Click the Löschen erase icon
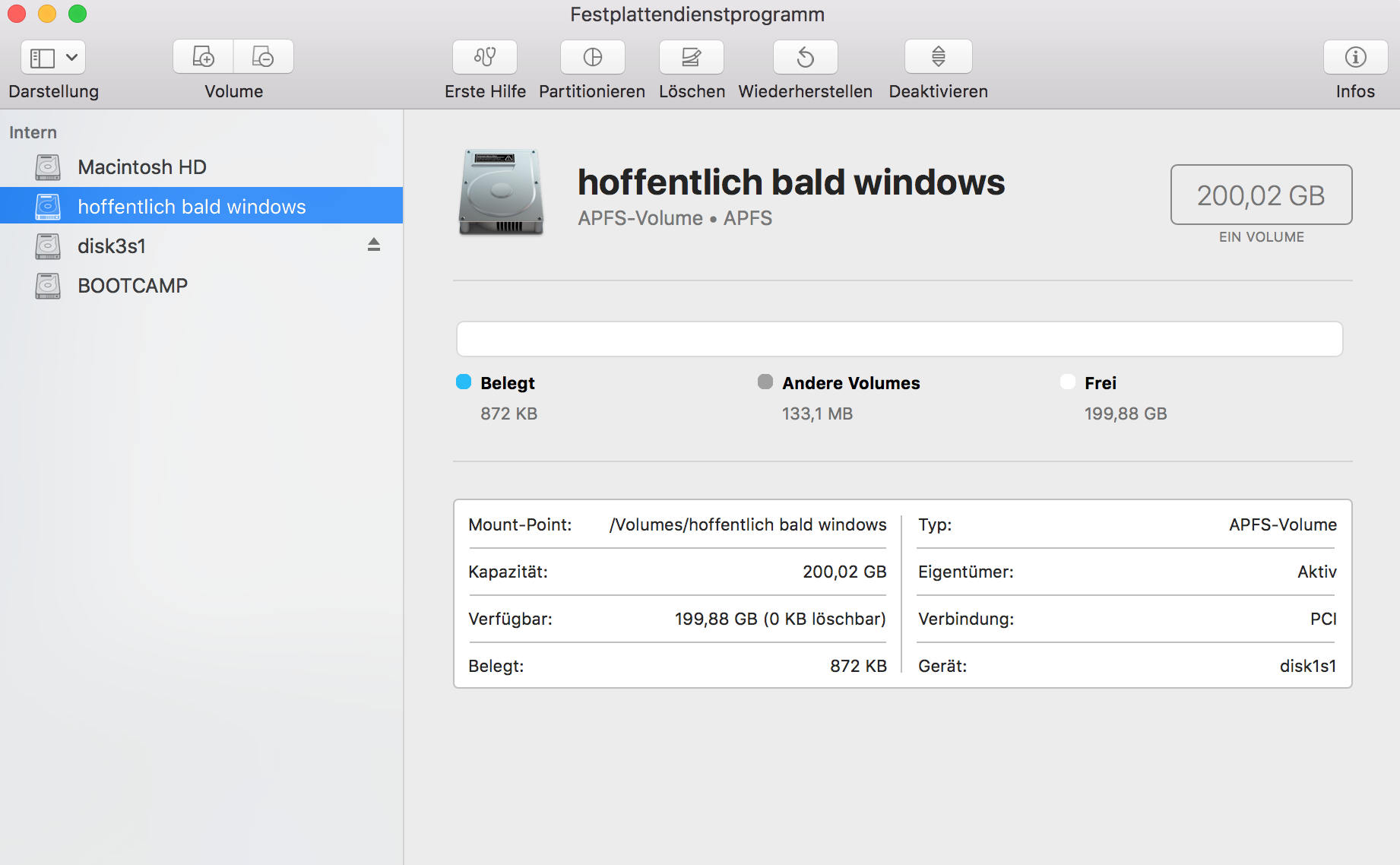 (x=692, y=57)
